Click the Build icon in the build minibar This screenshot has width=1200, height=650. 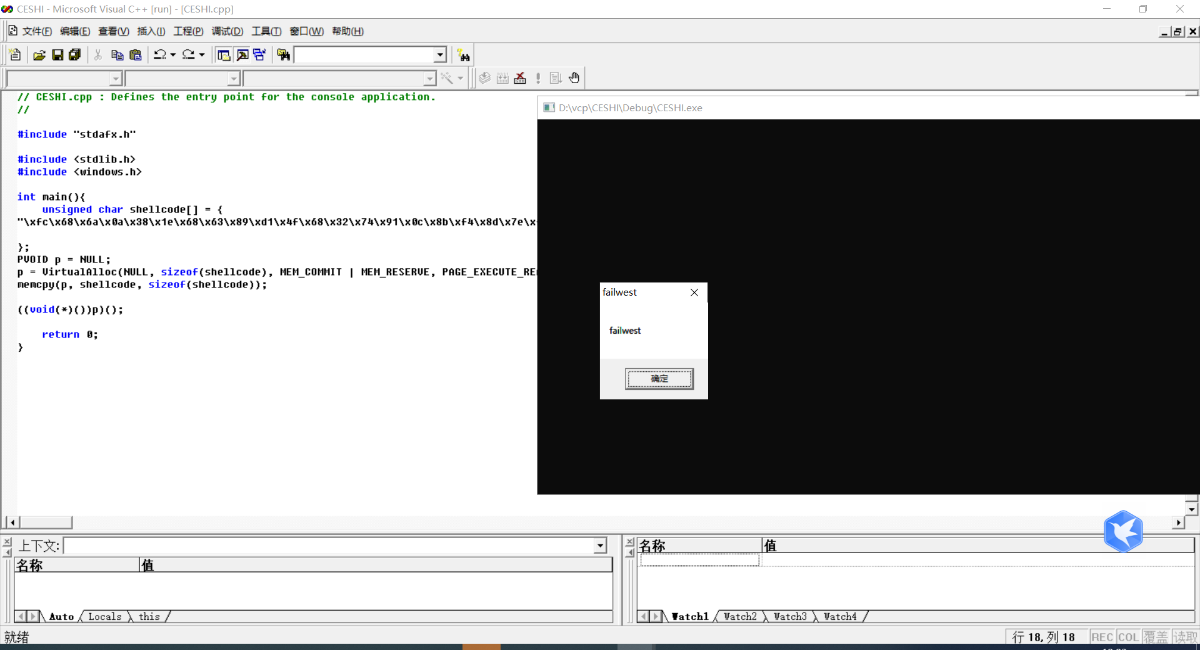502,78
